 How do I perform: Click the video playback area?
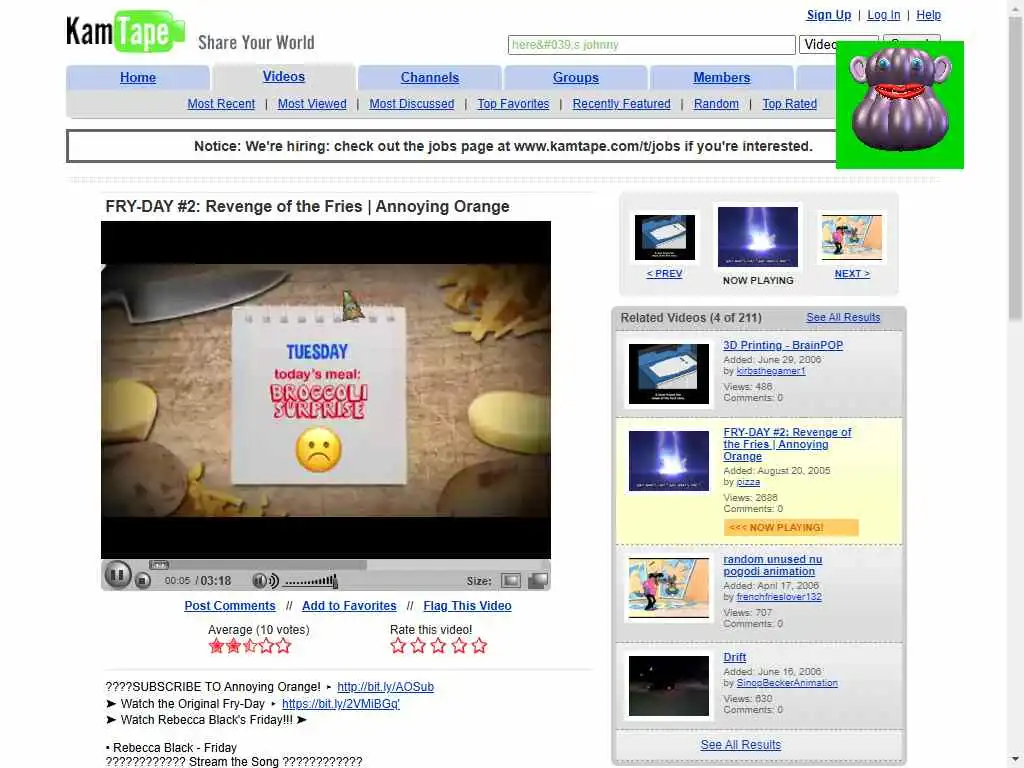tap(326, 390)
